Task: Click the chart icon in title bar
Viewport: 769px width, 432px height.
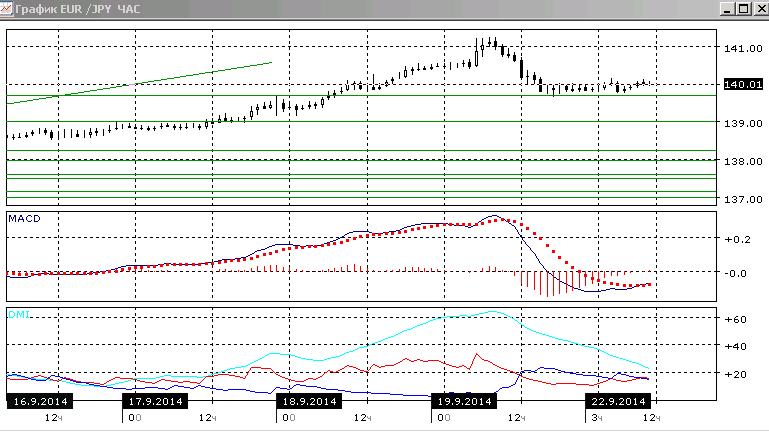Action: pos(5,9)
